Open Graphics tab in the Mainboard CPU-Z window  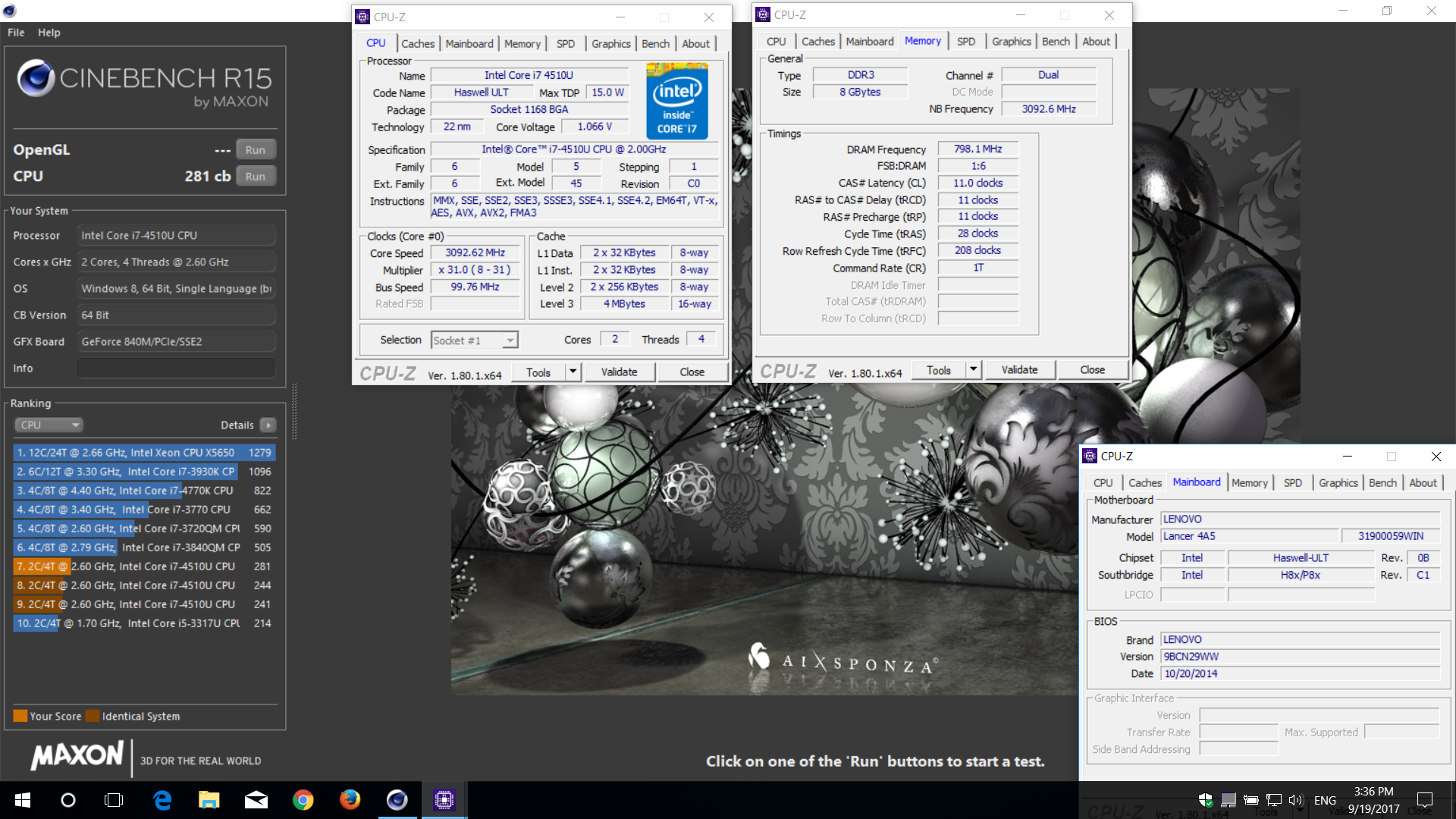pyautogui.click(x=1338, y=482)
